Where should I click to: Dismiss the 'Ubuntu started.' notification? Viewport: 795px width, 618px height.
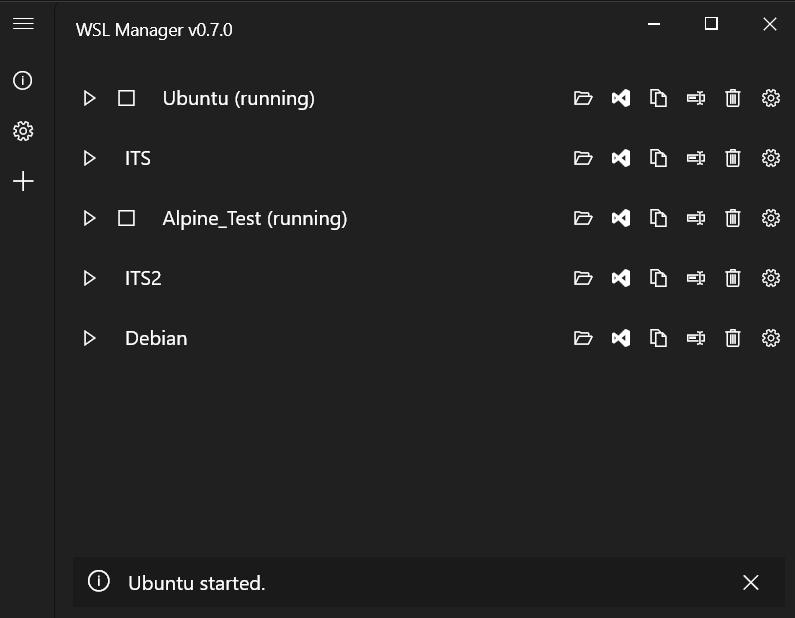point(750,582)
